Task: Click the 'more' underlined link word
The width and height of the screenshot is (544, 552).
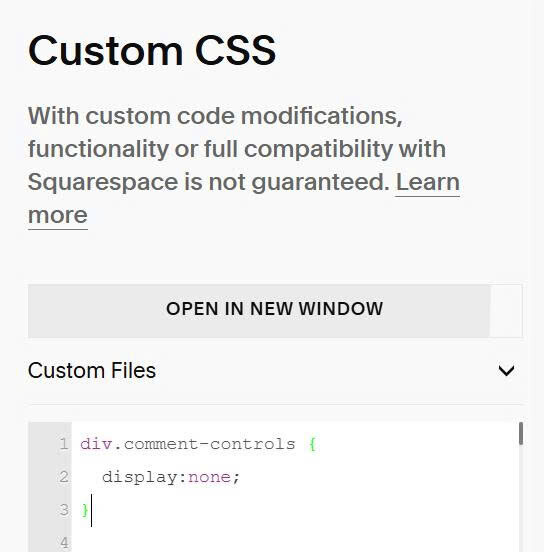Action: click(x=58, y=215)
